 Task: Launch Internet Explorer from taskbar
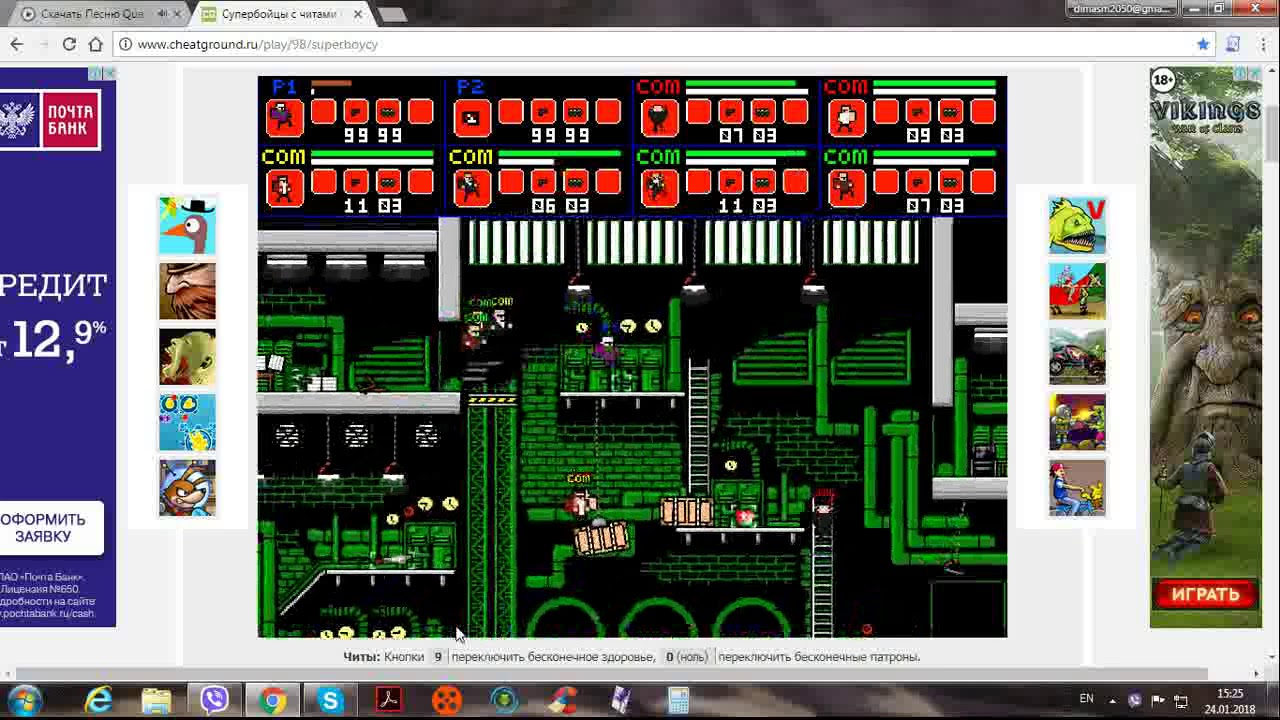tap(98, 699)
